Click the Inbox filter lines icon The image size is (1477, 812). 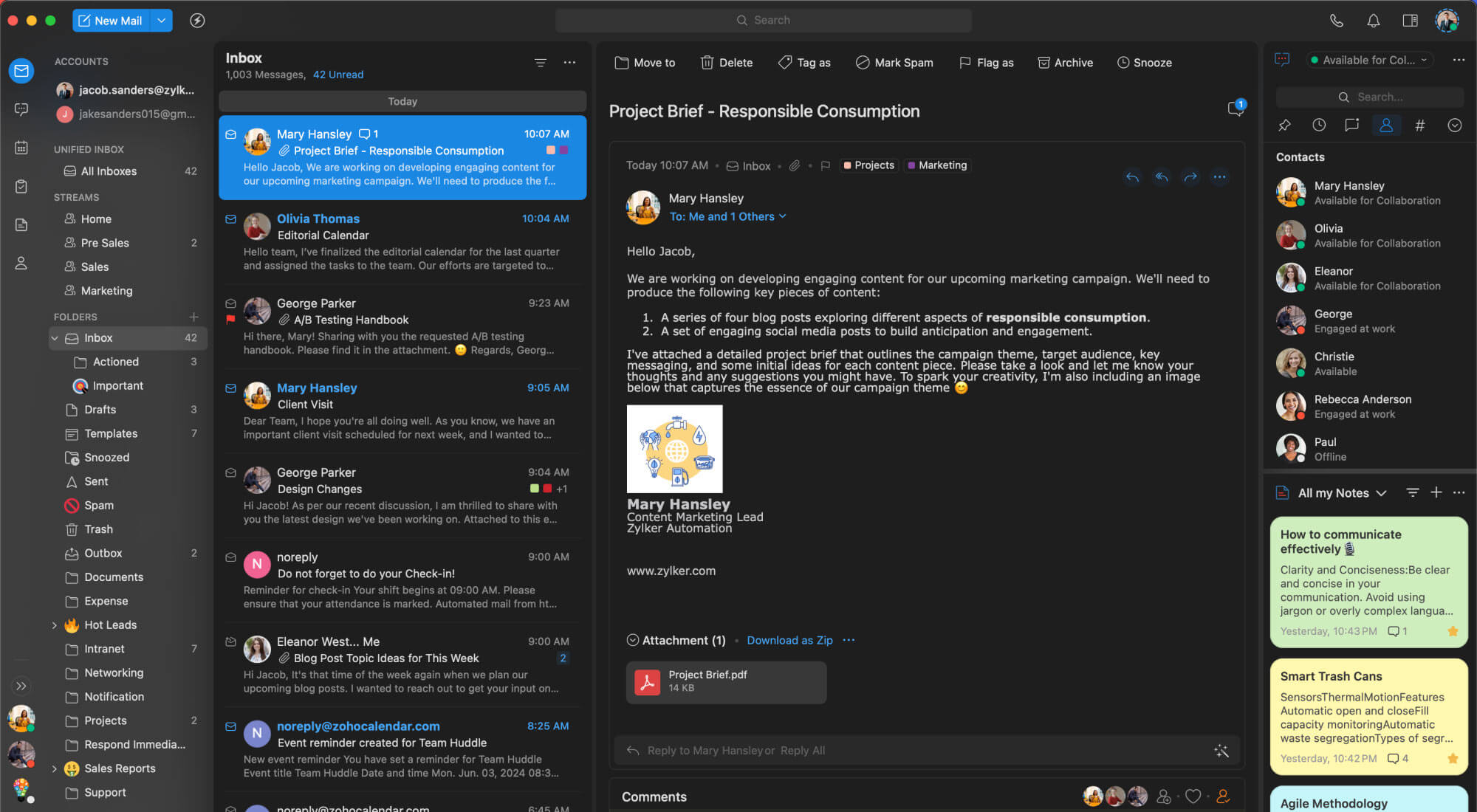[541, 63]
